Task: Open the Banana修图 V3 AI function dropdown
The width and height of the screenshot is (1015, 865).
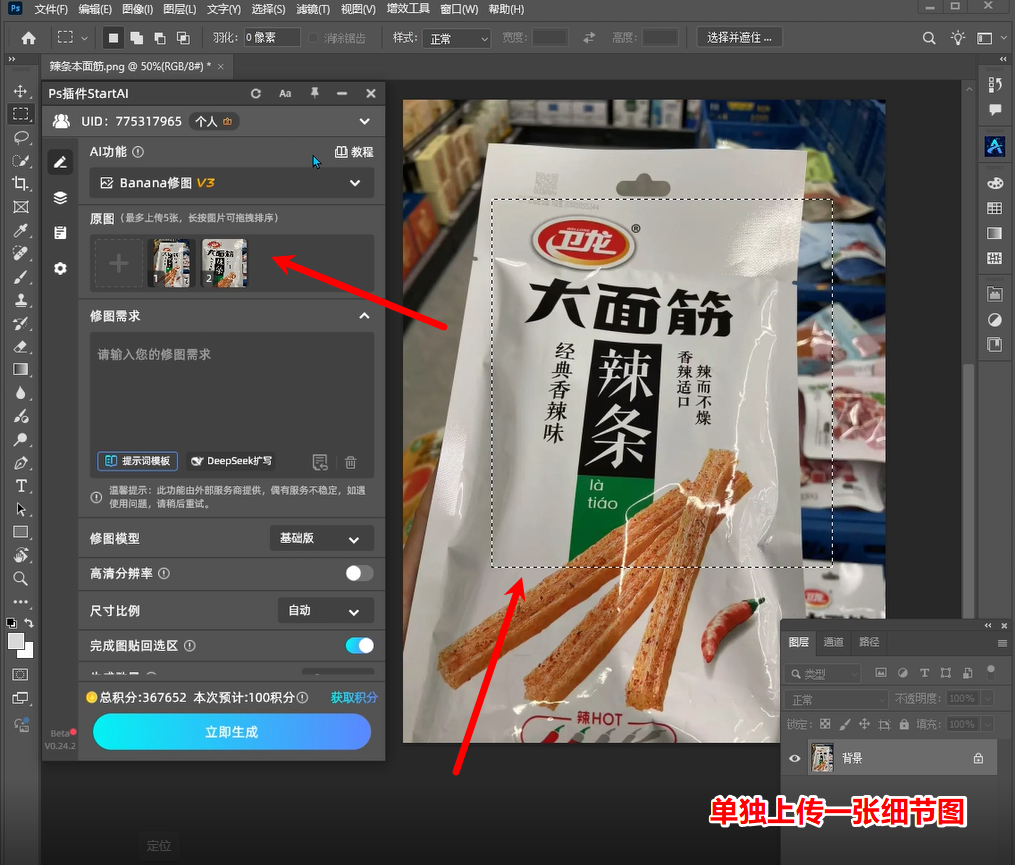Action: coord(232,183)
